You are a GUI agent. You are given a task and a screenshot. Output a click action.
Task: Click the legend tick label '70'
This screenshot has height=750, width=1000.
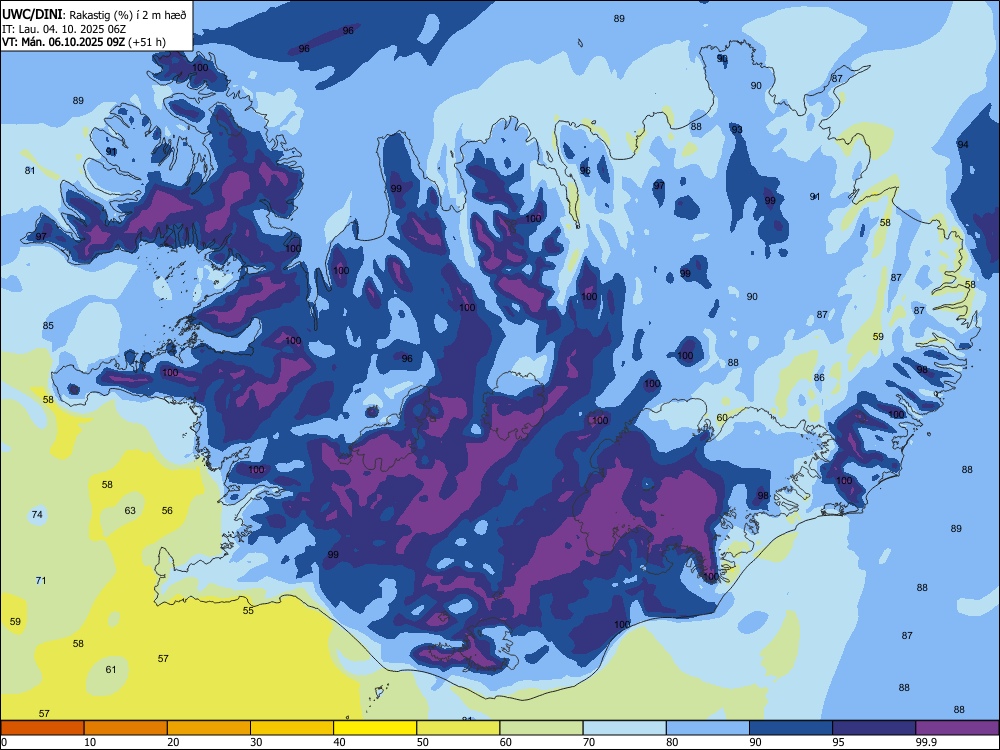(x=589, y=742)
